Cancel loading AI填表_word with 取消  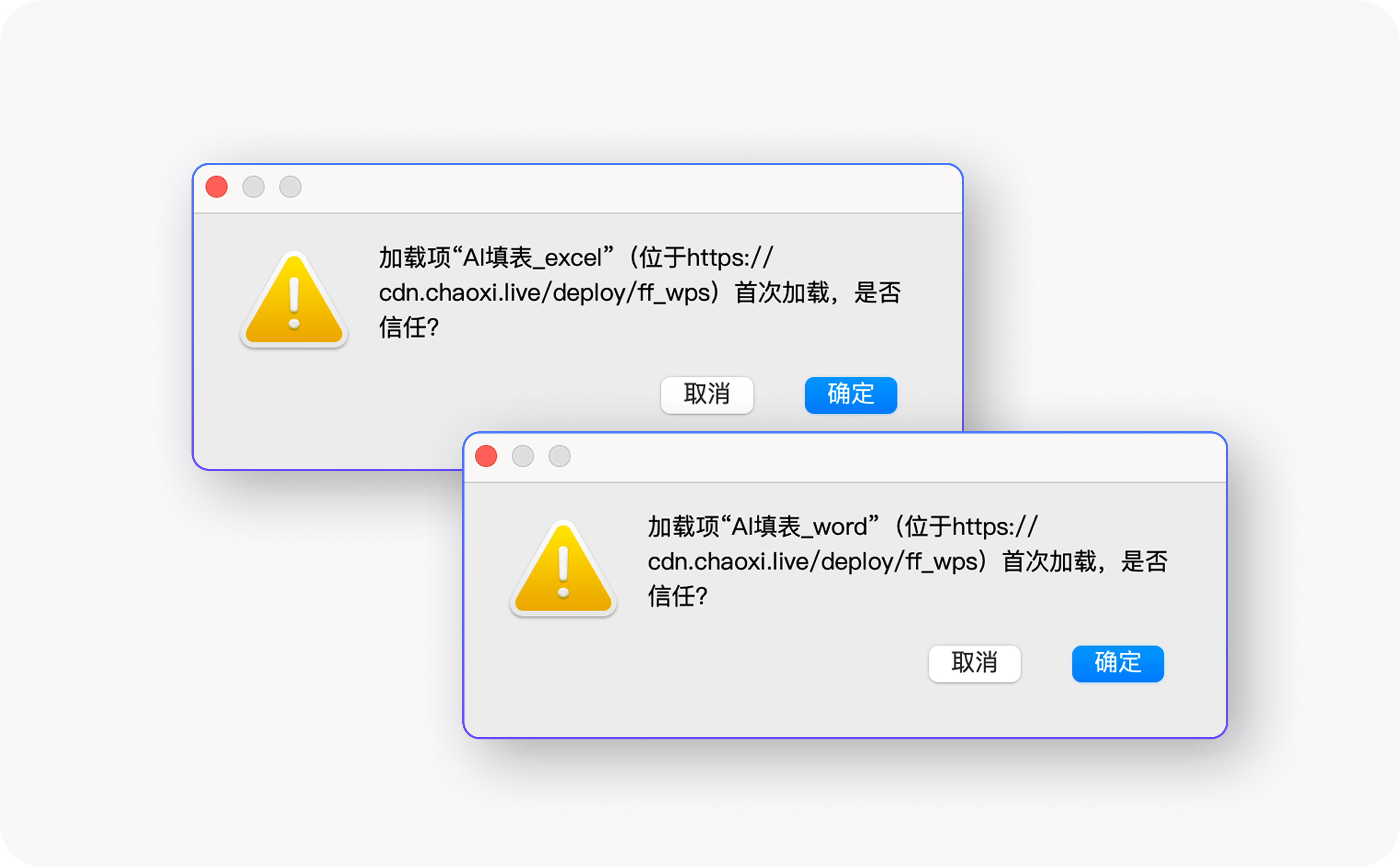(x=974, y=663)
